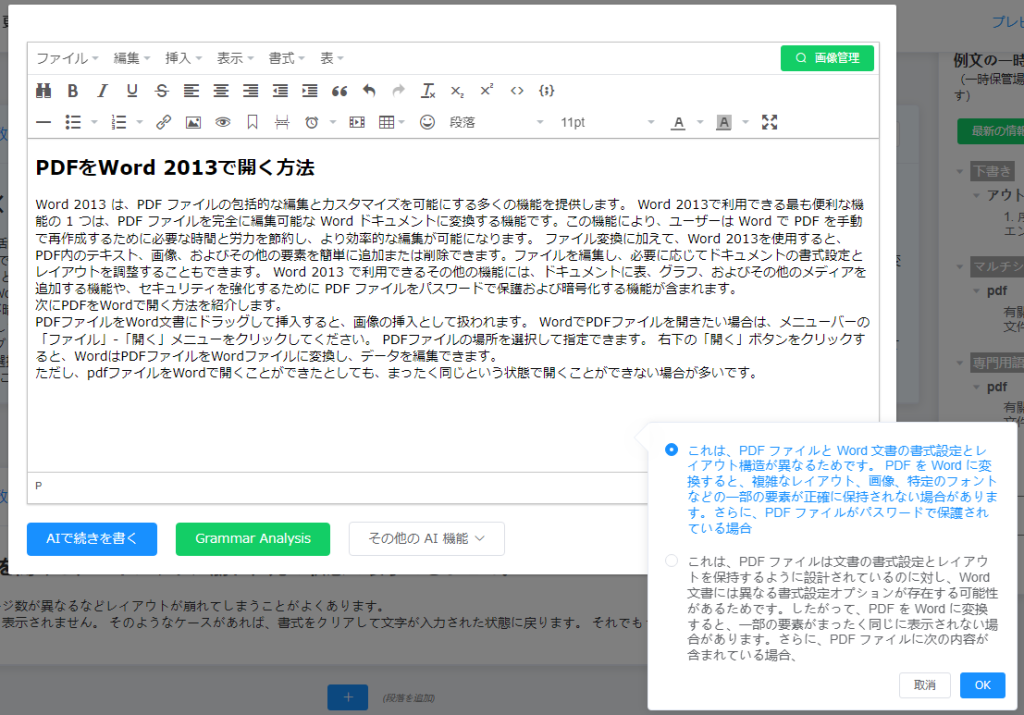Insert bullet list

click(x=73, y=122)
